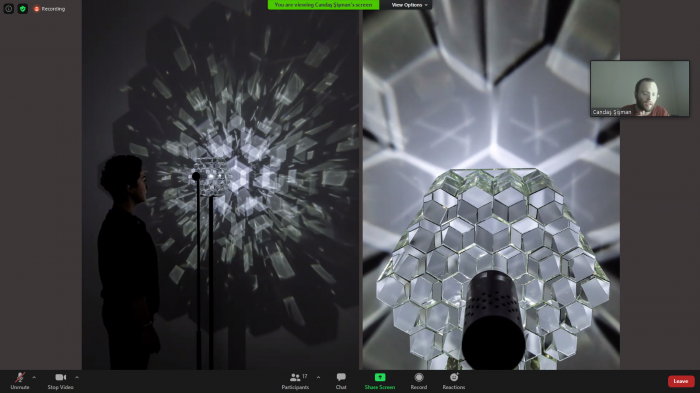Image resolution: width=700 pixels, height=393 pixels.
Task: Click Candaş Şişman name label on thumbnail
Action: coord(612,112)
